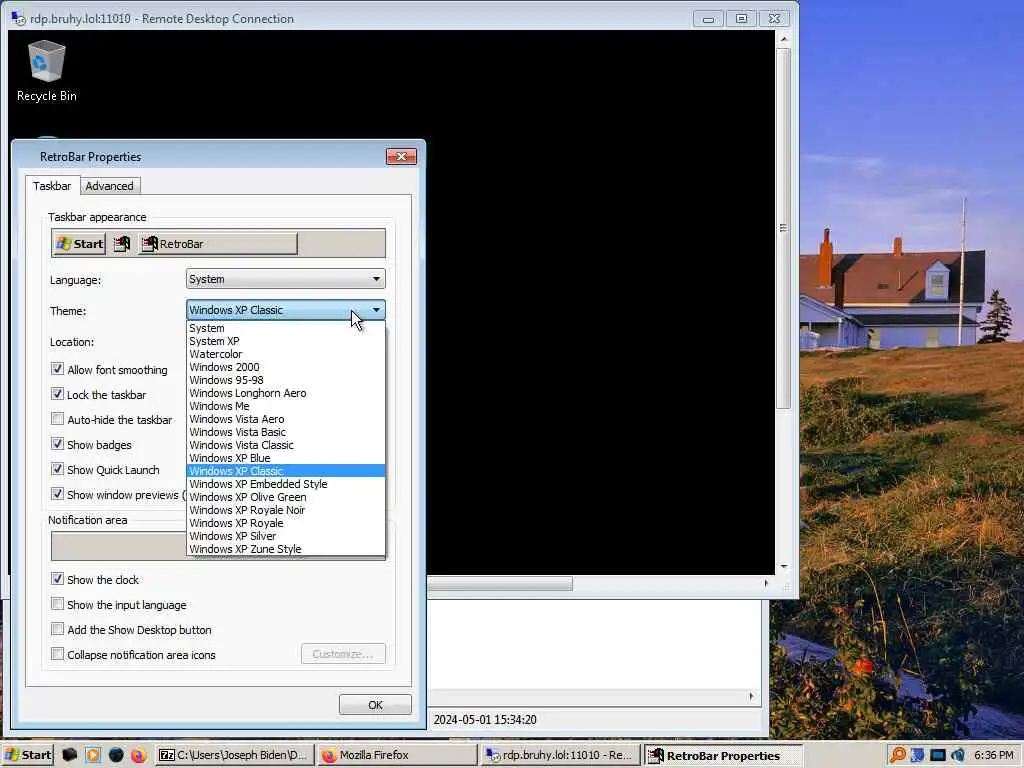Screen dimensions: 1024x768
Task: Launch Firefox from the Quick Launch area
Action: 138,755
